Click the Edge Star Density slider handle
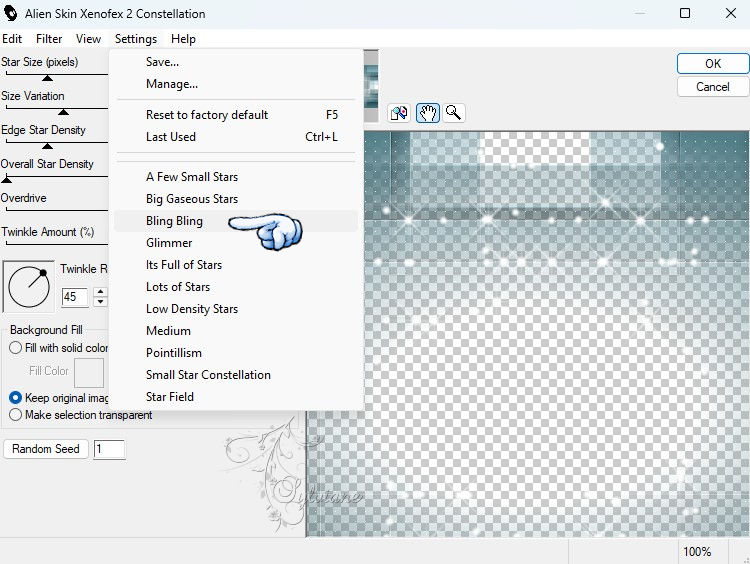Image resolution: width=750 pixels, height=564 pixels. (47, 146)
